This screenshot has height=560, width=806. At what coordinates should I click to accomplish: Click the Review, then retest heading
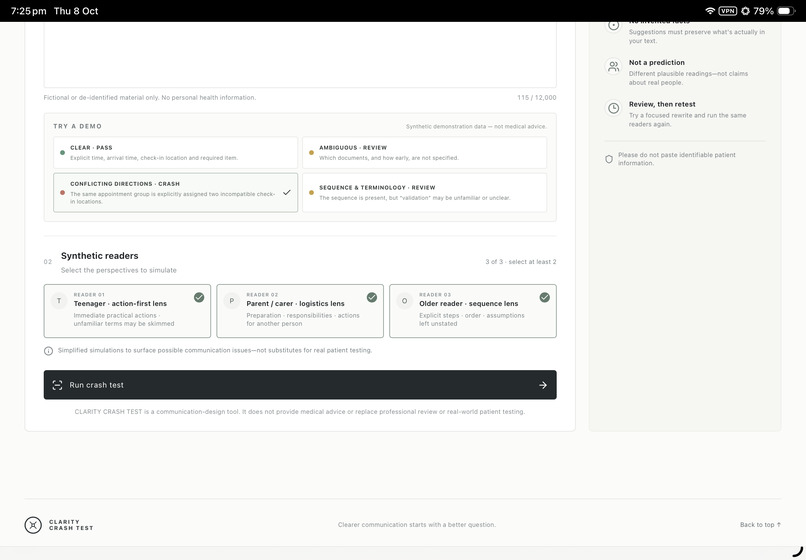tap(662, 104)
